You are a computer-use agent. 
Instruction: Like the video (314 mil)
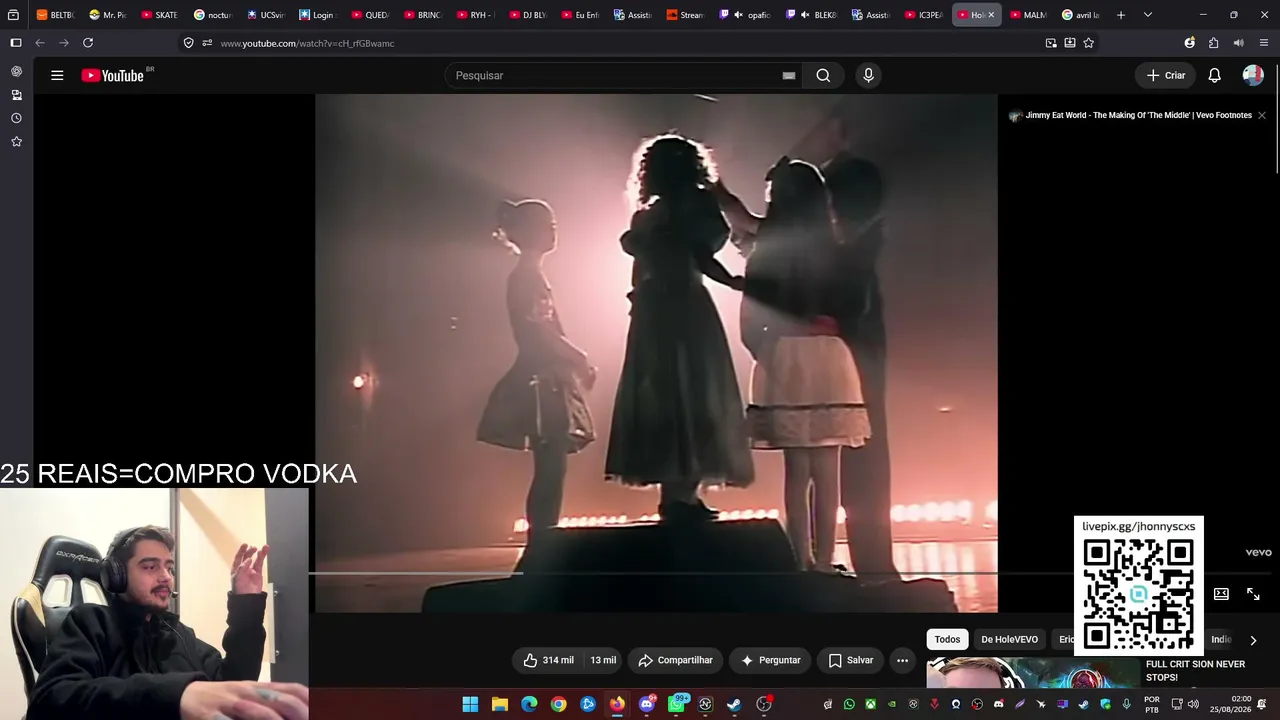549,660
